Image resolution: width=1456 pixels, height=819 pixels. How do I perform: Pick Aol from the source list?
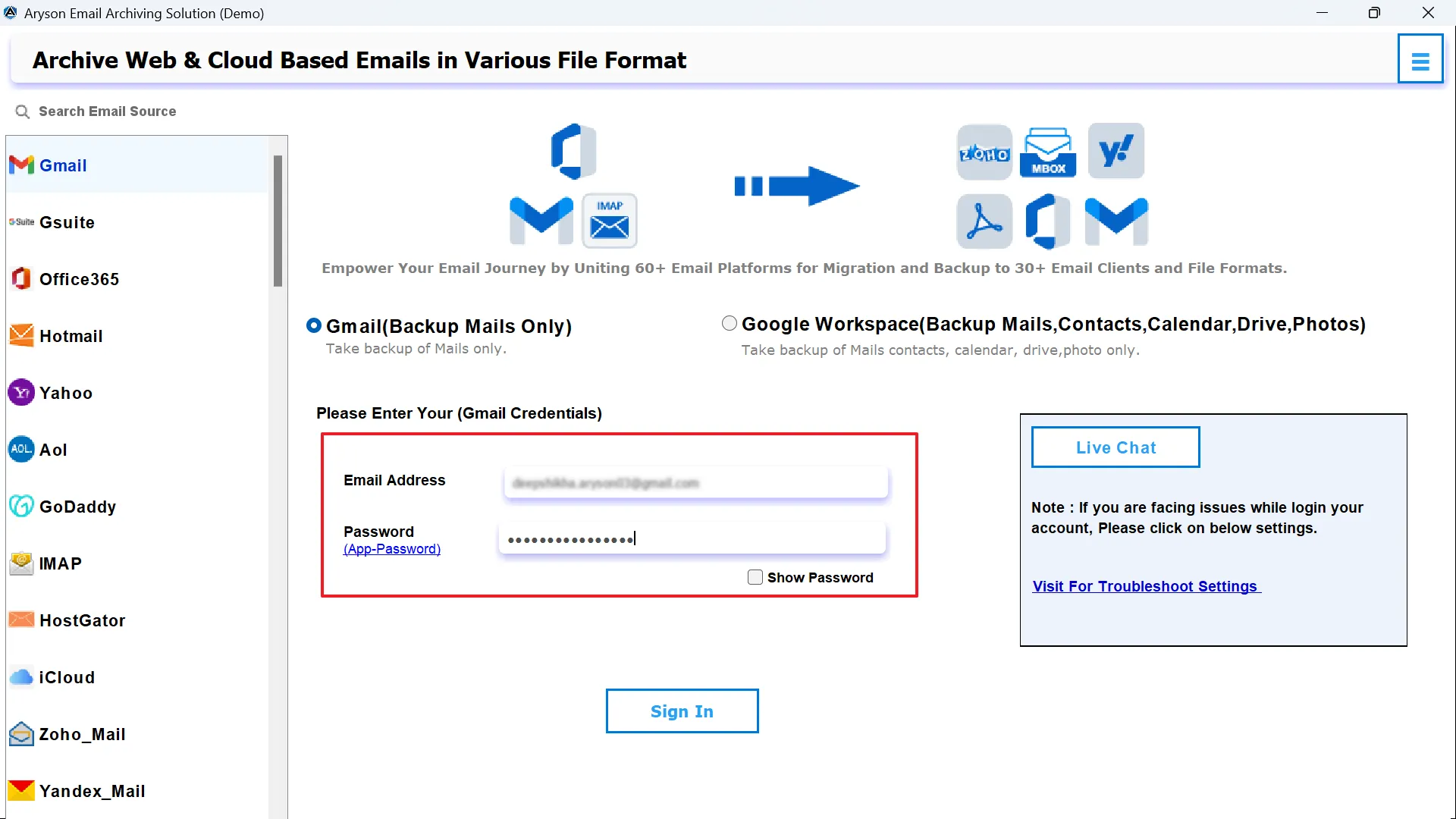point(138,449)
